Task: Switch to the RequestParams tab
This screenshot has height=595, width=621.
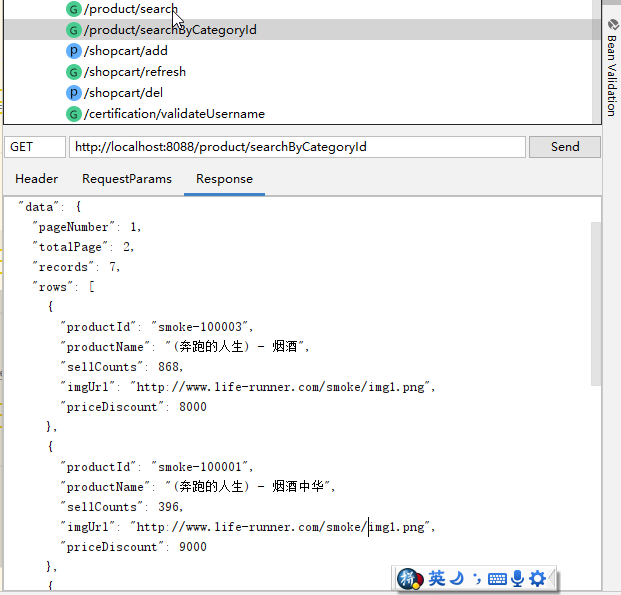Action: point(127,179)
